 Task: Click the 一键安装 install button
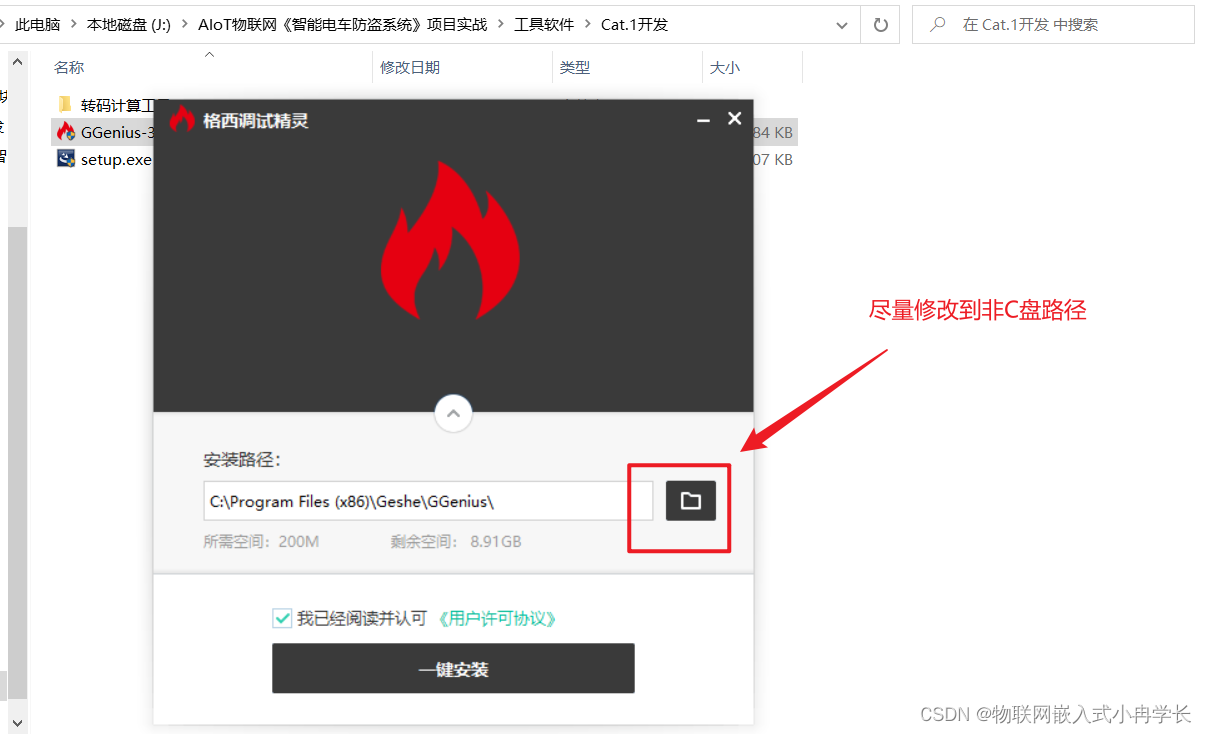(x=453, y=668)
